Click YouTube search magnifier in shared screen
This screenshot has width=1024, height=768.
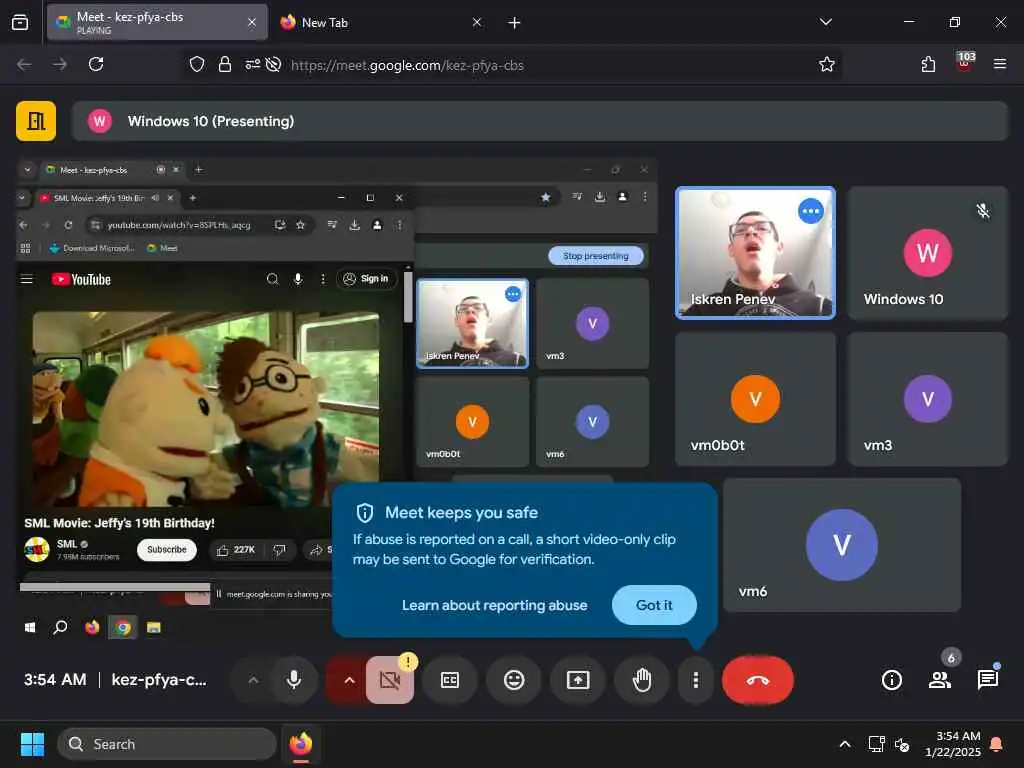pyautogui.click(x=272, y=279)
